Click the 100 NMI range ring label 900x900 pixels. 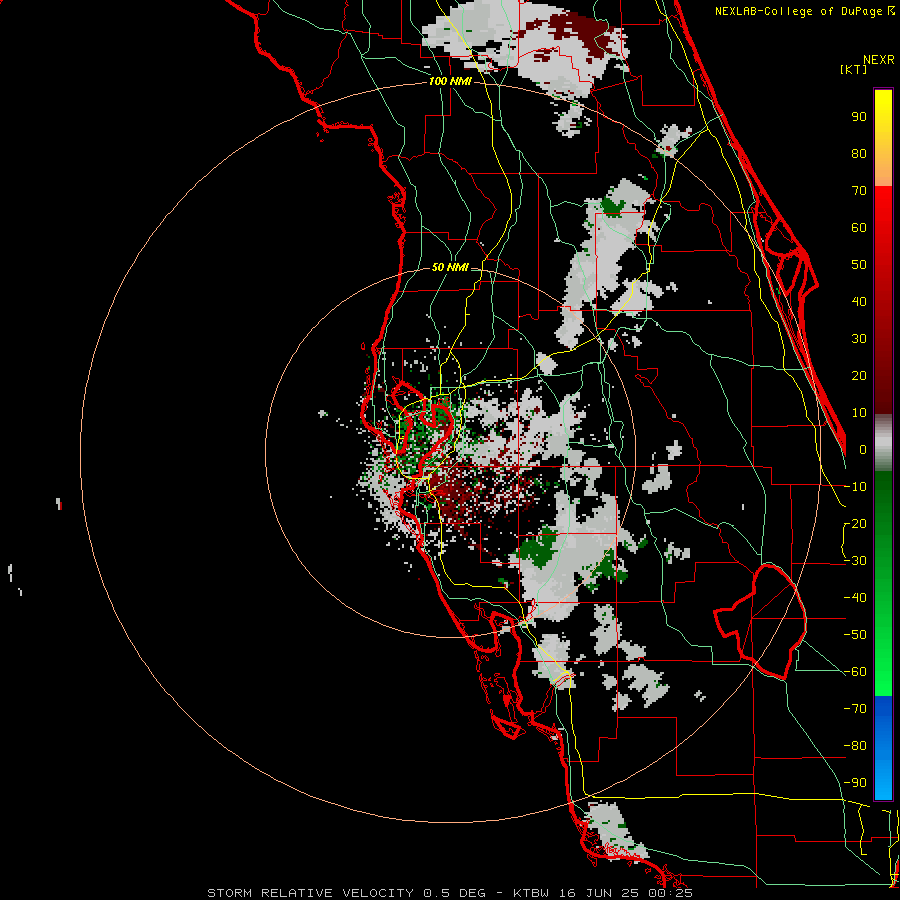(450, 82)
